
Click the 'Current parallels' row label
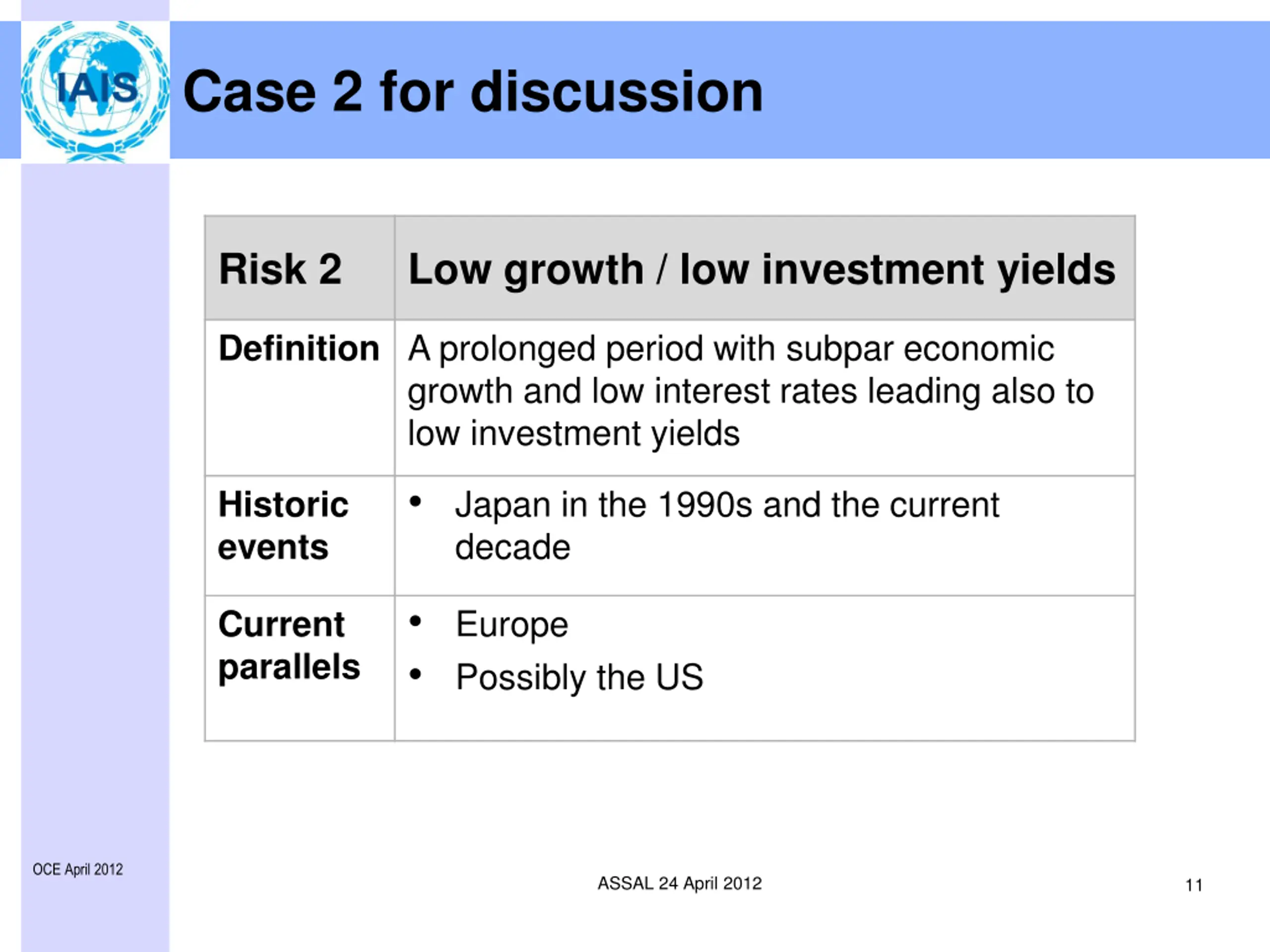pyautogui.click(x=289, y=646)
